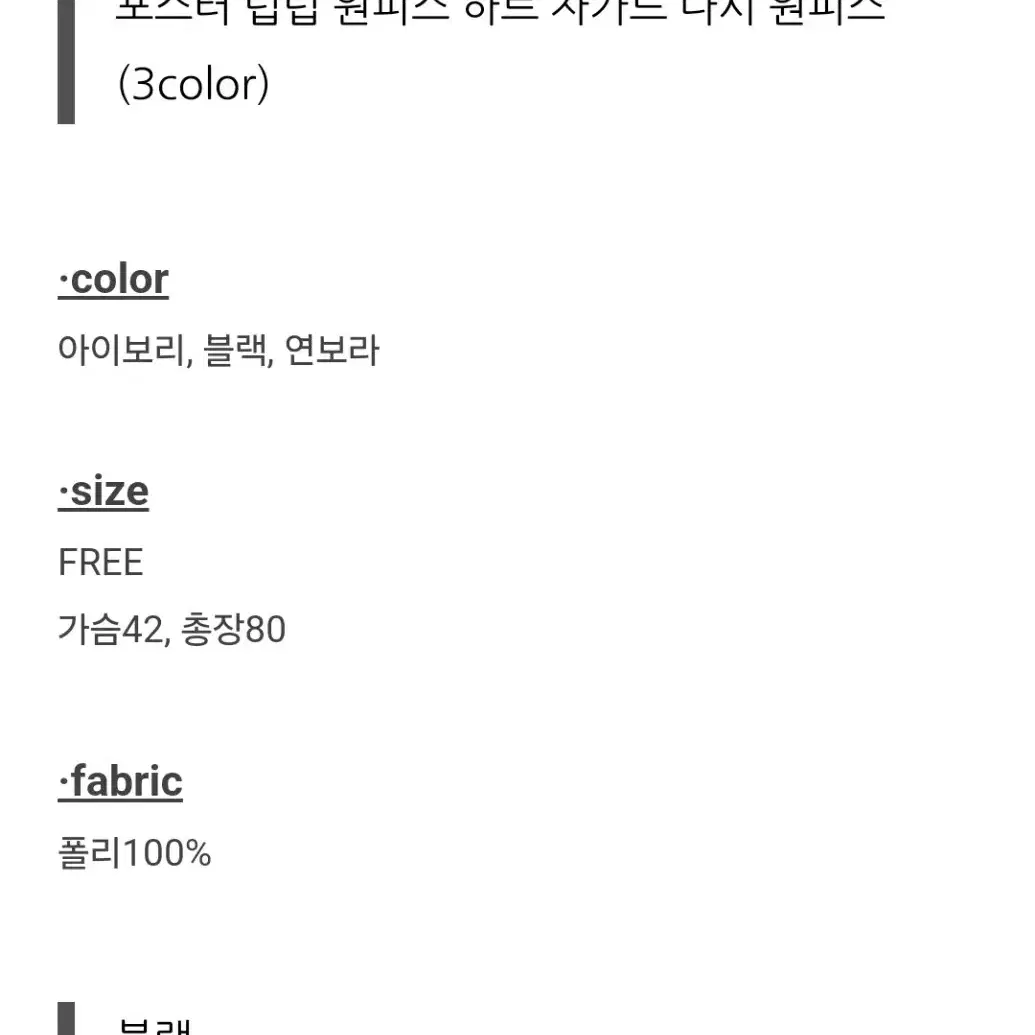Click the bullet dot before color
1035x1035 pixels.
[x=63, y=280]
